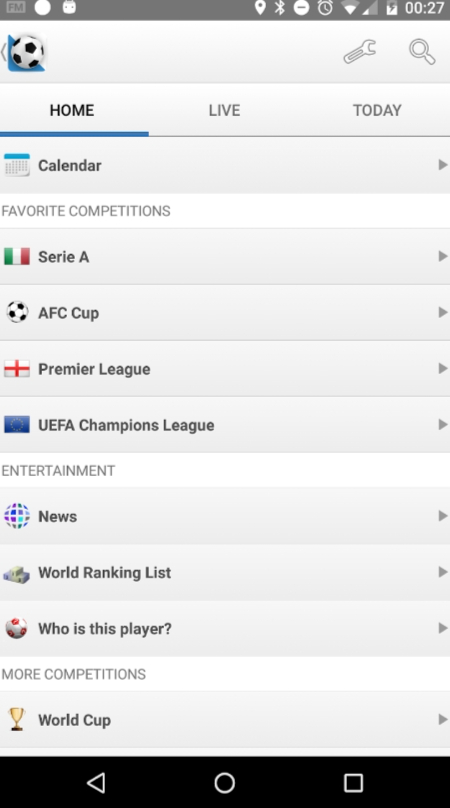The width and height of the screenshot is (450, 808).
Task: Open the Premier League competition
Action: click(225, 369)
